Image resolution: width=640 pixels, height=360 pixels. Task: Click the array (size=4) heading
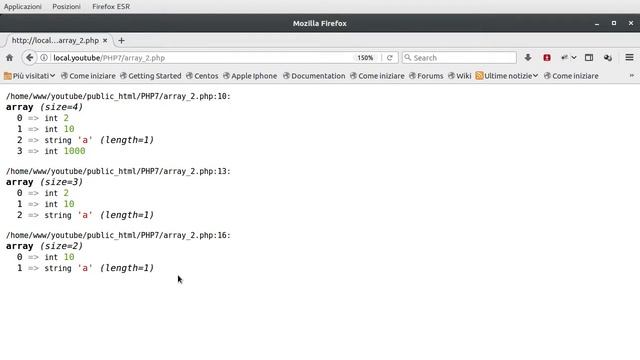tap(44, 107)
